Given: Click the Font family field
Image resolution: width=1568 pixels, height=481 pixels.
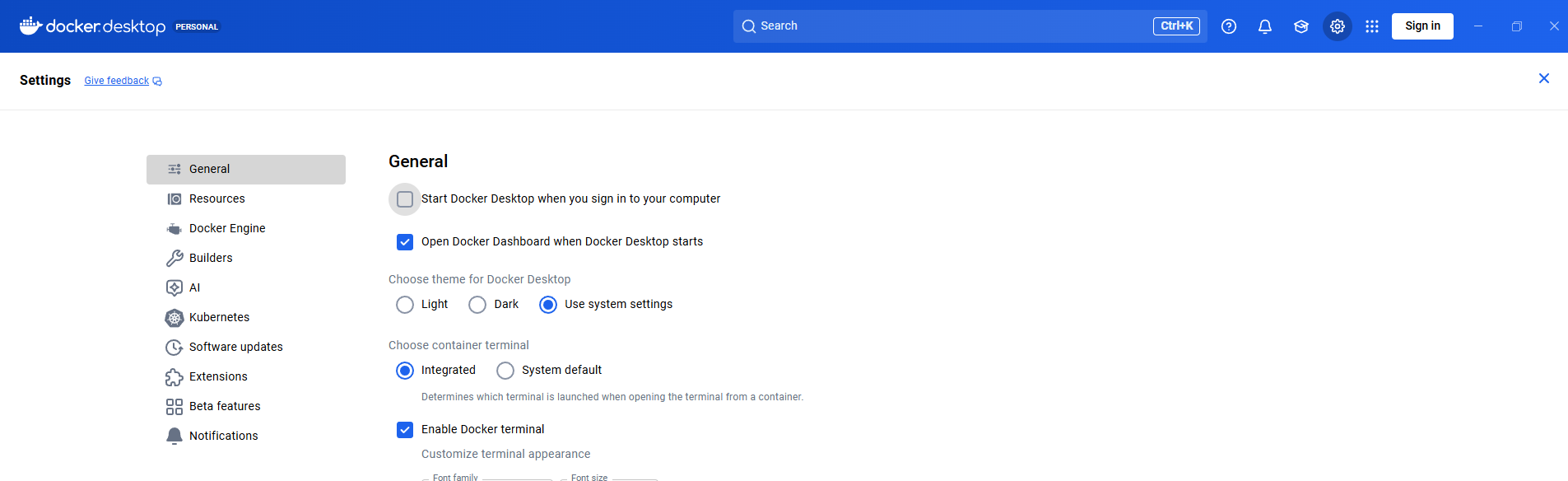Looking at the screenshot, I should [x=487, y=478].
